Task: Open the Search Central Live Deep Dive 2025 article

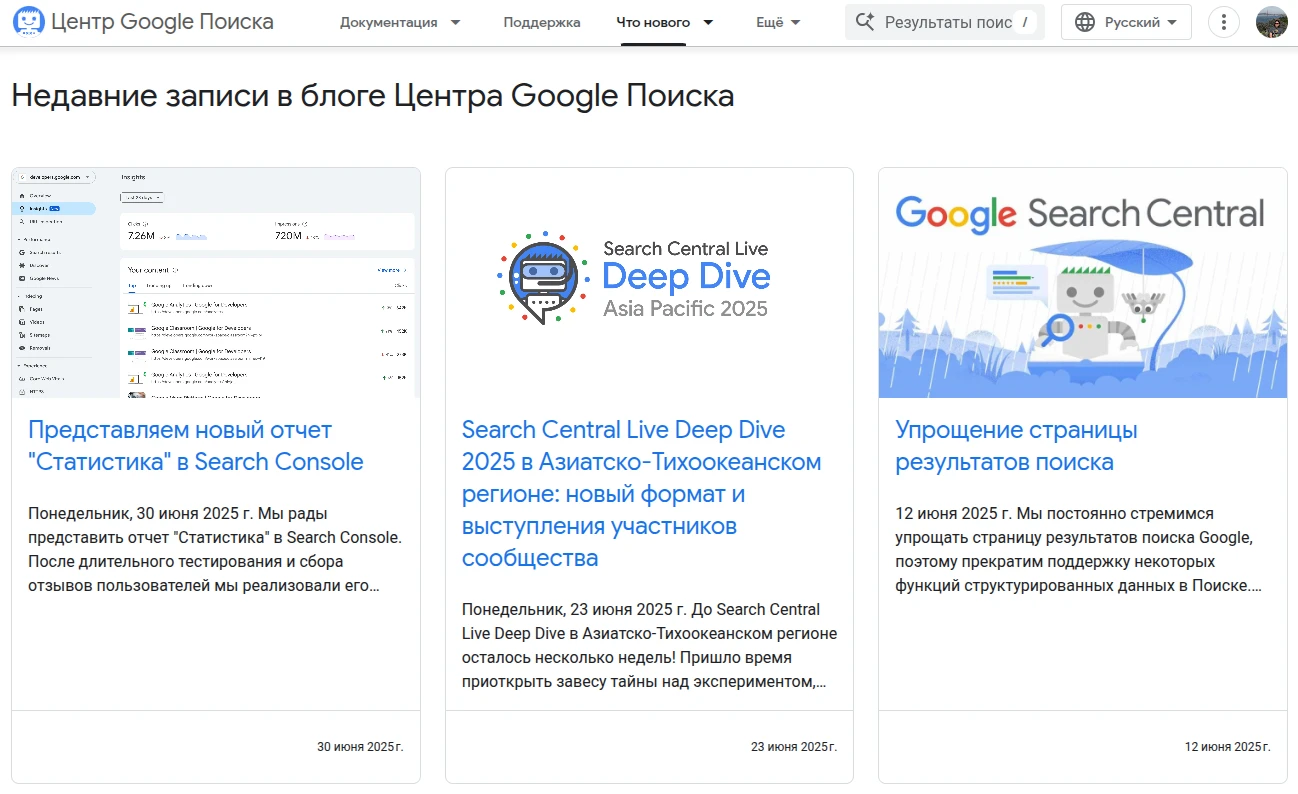Action: pyautogui.click(x=642, y=494)
